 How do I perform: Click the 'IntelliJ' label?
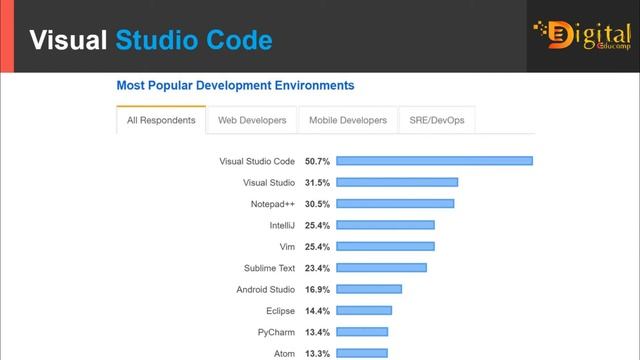[282, 225]
